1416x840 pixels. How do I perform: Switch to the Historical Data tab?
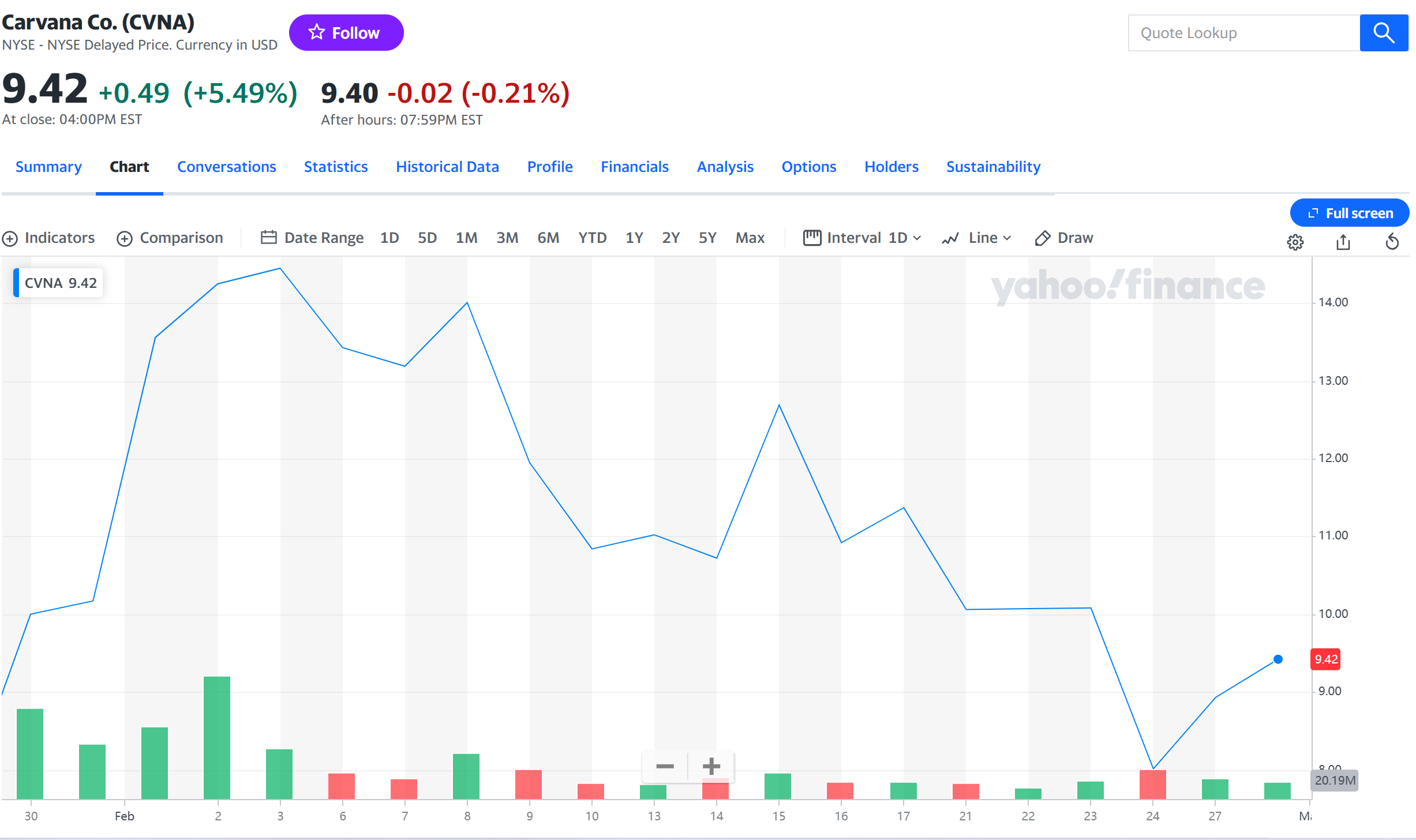(447, 167)
